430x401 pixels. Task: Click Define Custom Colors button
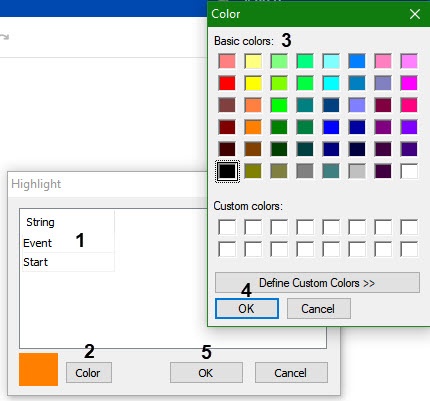pos(317,283)
